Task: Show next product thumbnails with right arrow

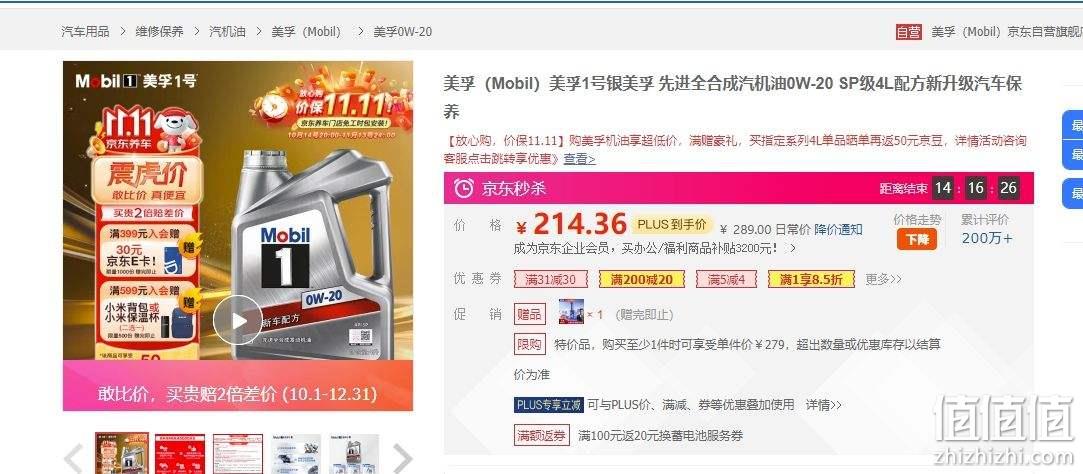Action: pyautogui.click(x=402, y=458)
